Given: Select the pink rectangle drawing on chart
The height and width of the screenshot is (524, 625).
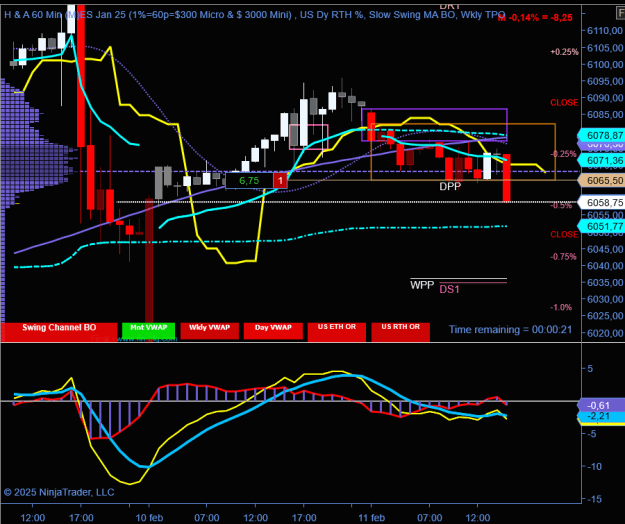Looking at the screenshot, I should pos(309,137).
